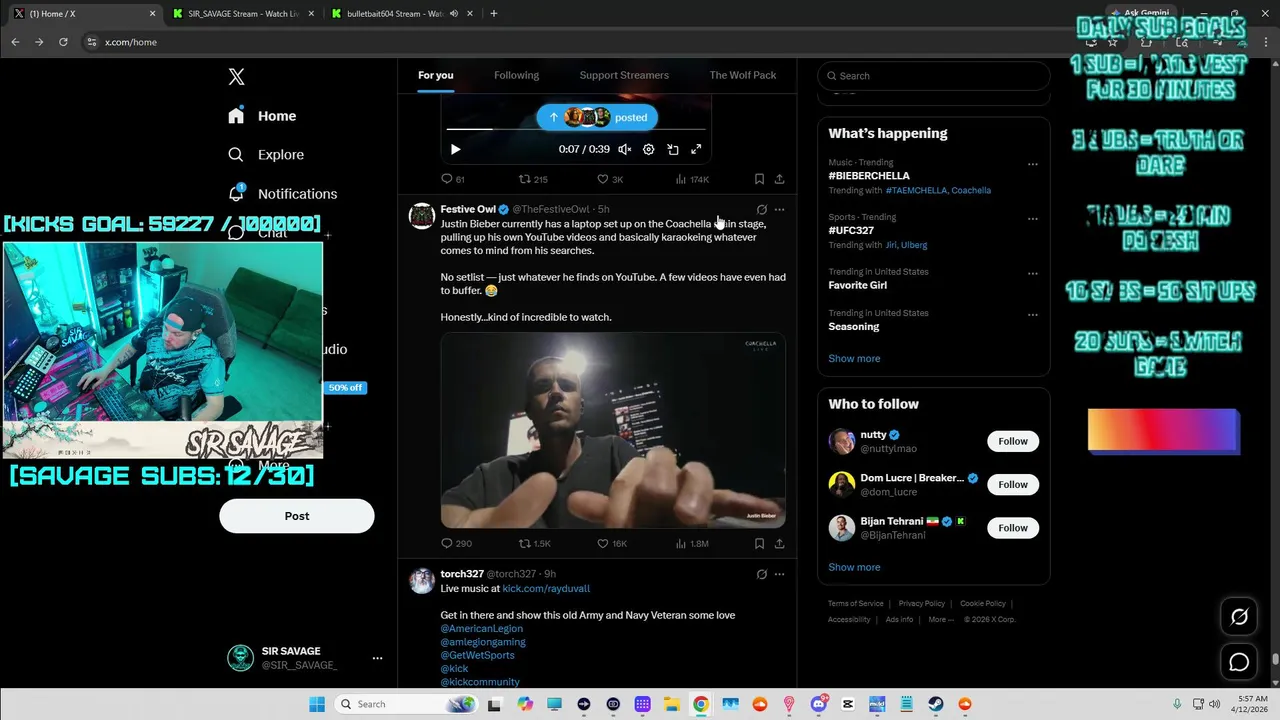
Task: Click the new posts 'posted' pill
Action: pos(597,117)
